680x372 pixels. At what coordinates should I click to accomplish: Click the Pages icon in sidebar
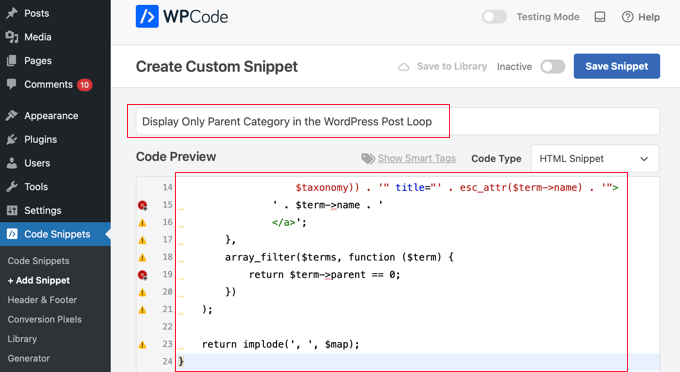pyautogui.click(x=12, y=61)
